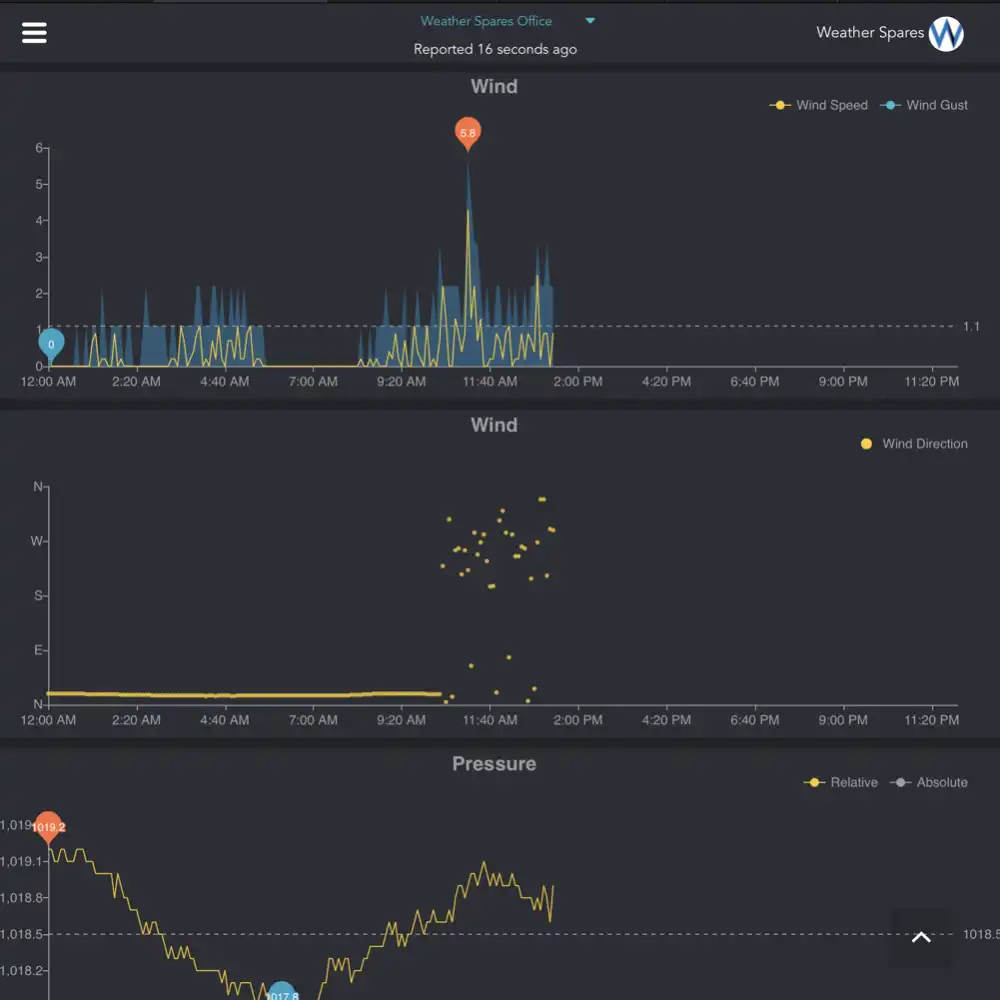The height and width of the screenshot is (1000, 1000).
Task: Toggle the Wind Gust legend series
Action: pos(923,105)
